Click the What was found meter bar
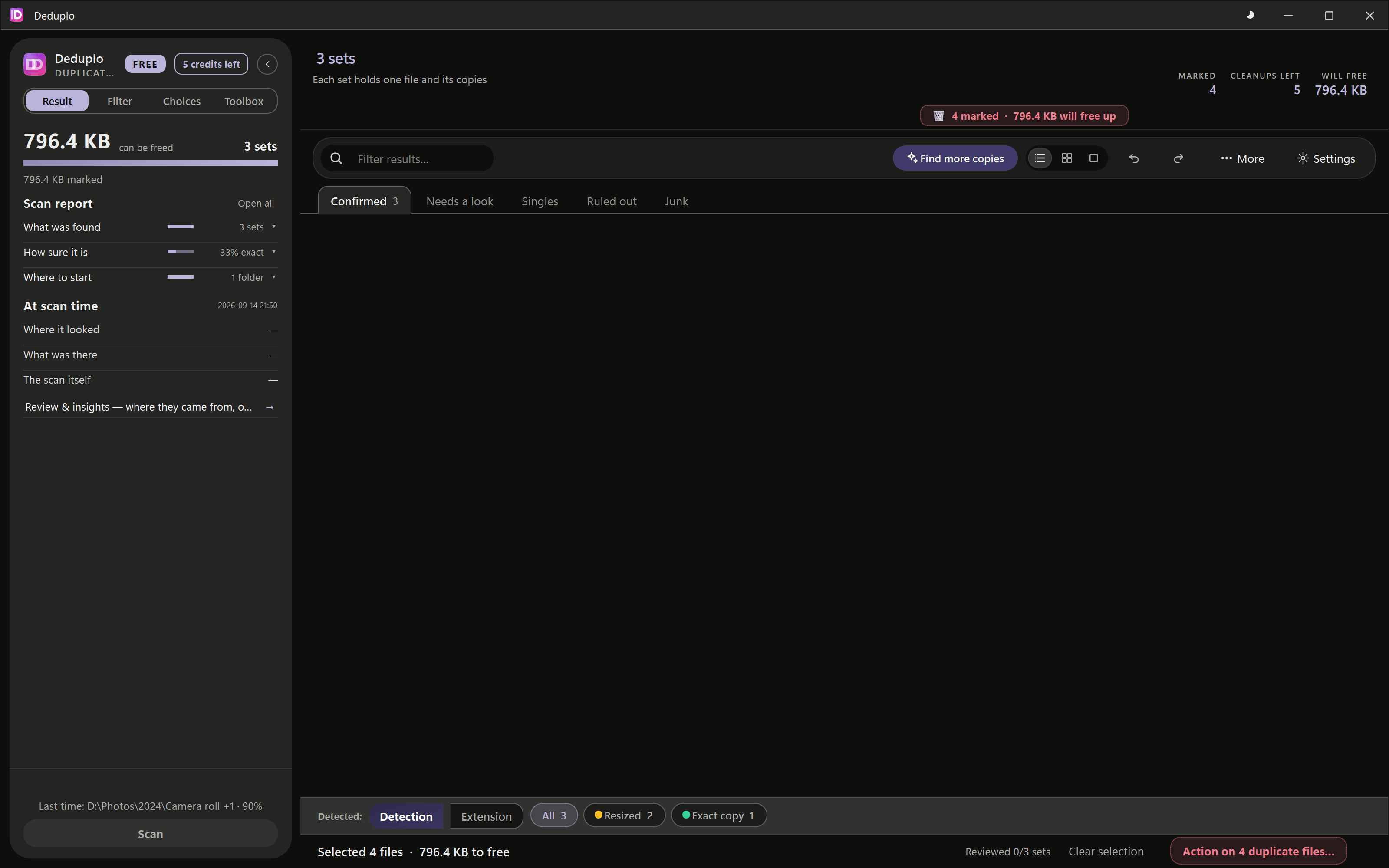This screenshot has width=1389, height=868. (x=180, y=227)
